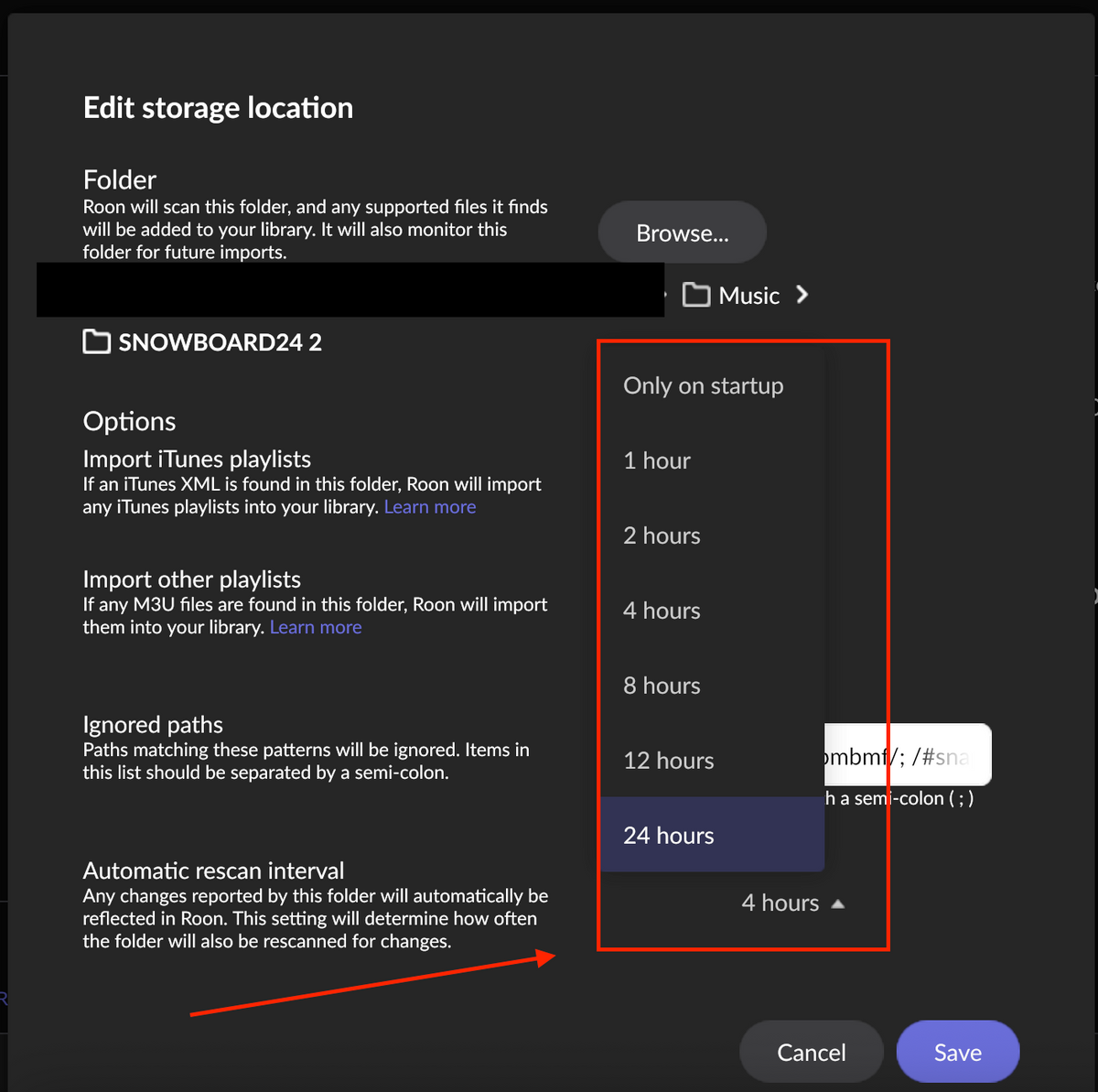Open 'Learn more' link for M3U playlists

pyautogui.click(x=316, y=627)
